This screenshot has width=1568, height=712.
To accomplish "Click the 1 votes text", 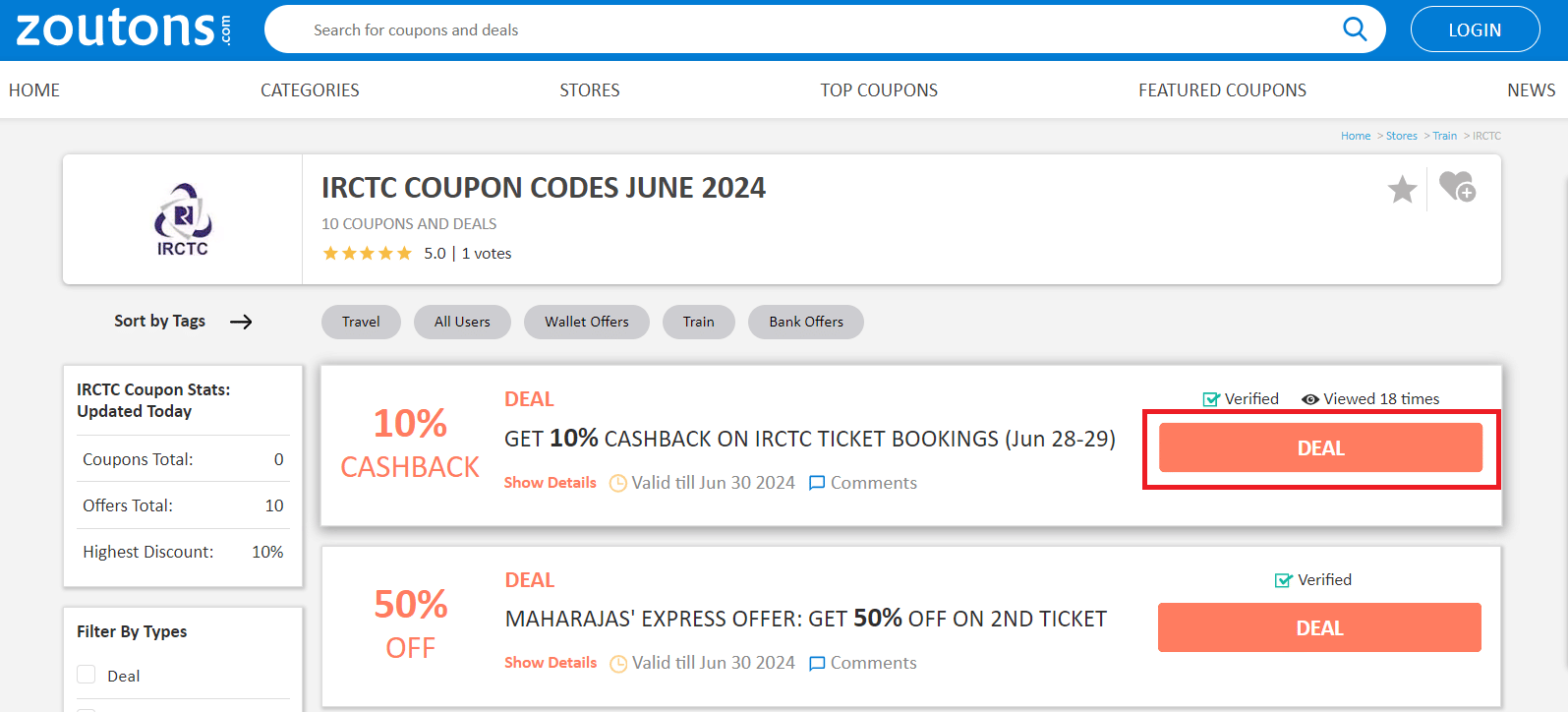I will pos(487,254).
